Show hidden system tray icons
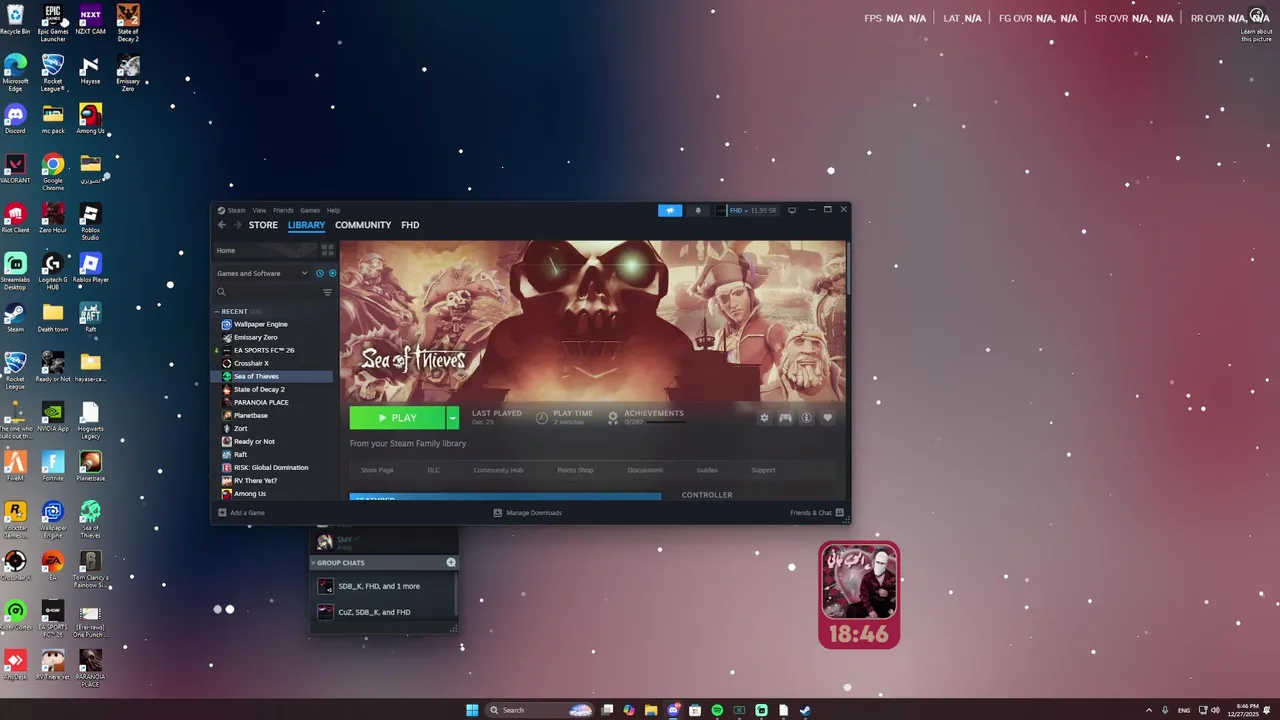The height and width of the screenshot is (720, 1280). click(1148, 710)
